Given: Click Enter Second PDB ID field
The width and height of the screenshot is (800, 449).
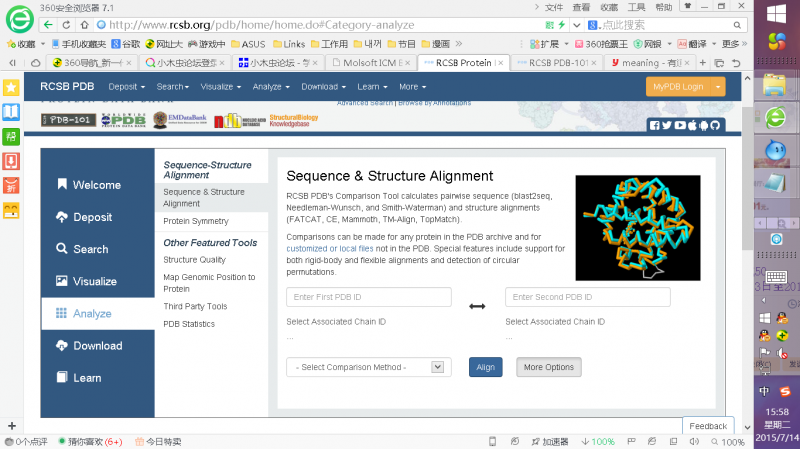Looking at the screenshot, I should pos(588,297).
